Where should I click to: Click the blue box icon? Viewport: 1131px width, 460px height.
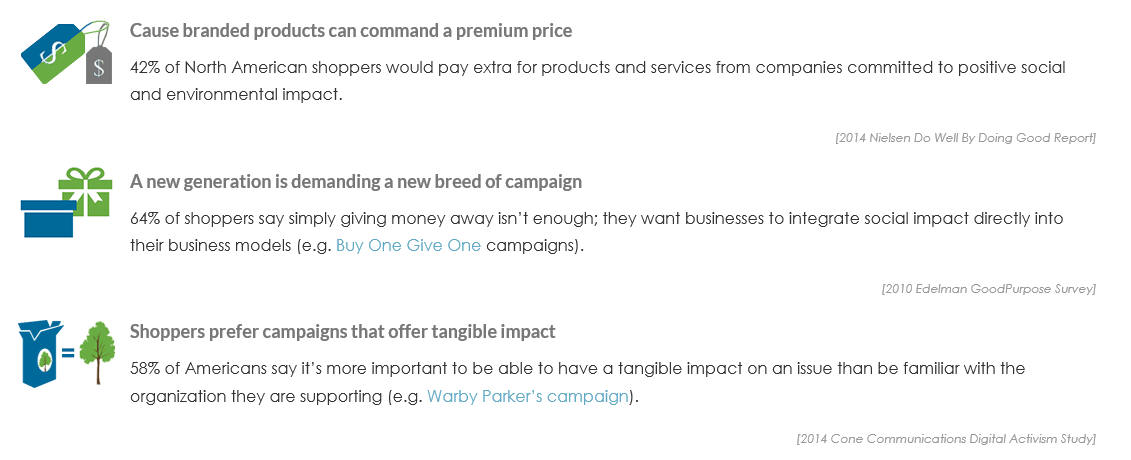tap(48, 218)
